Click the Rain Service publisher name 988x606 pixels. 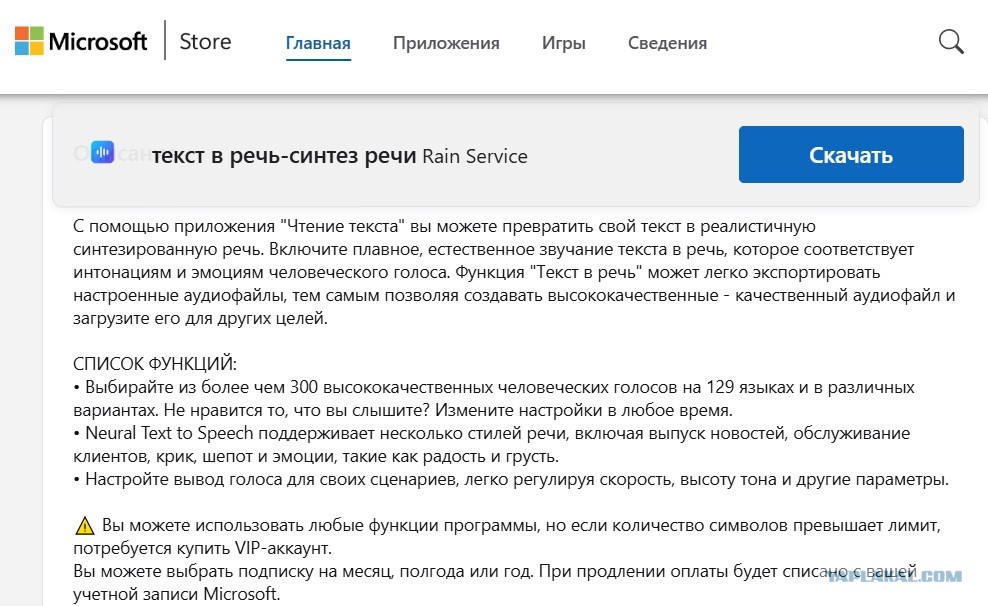point(475,156)
